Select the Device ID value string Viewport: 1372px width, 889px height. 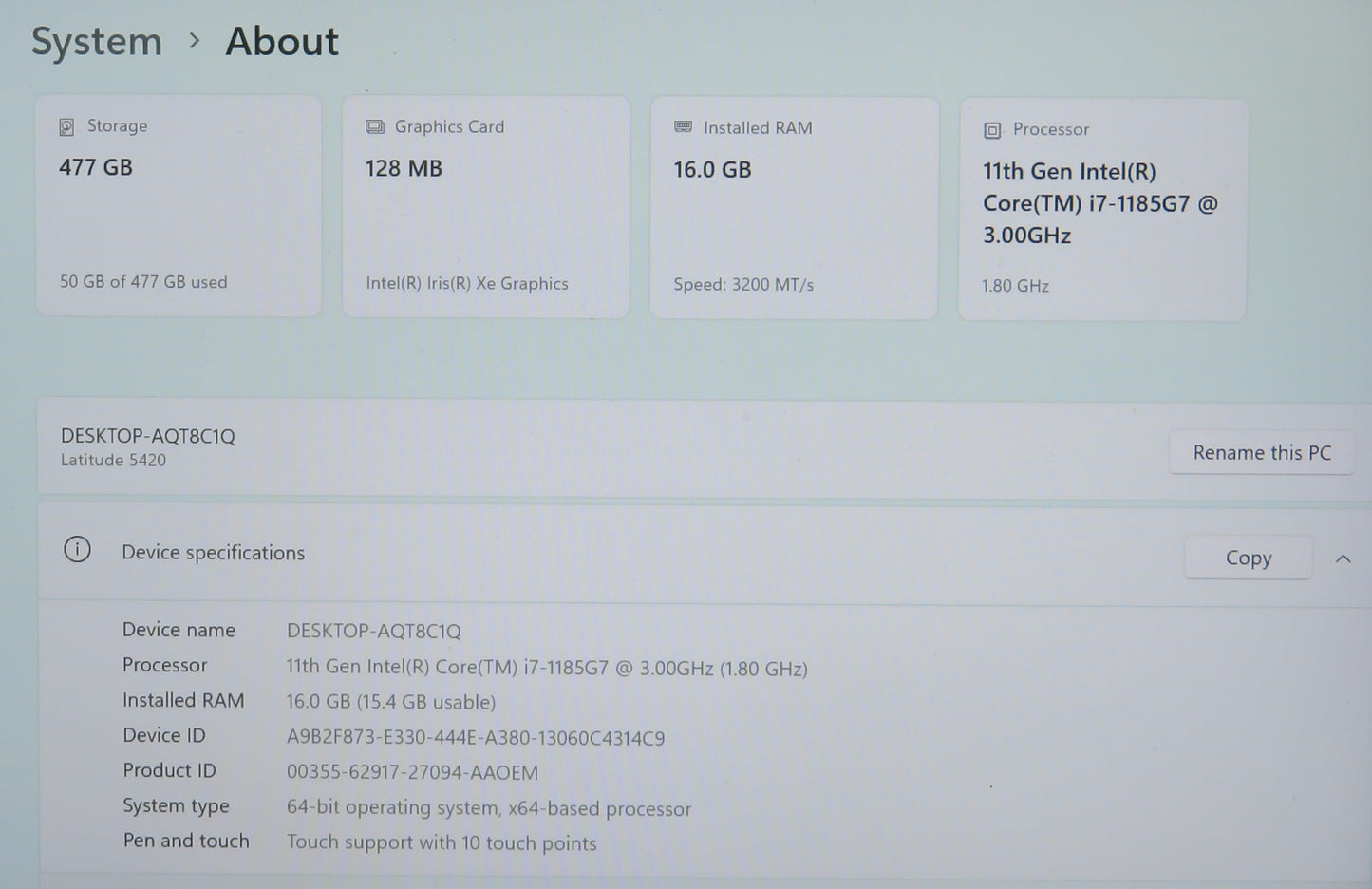pyautogui.click(x=476, y=738)
